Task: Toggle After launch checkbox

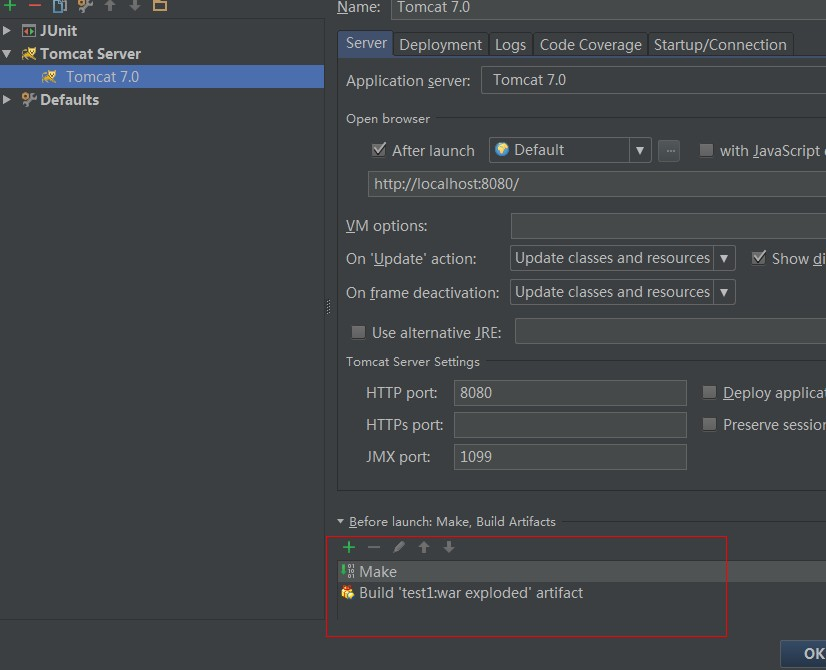Action: coord(379,150)
